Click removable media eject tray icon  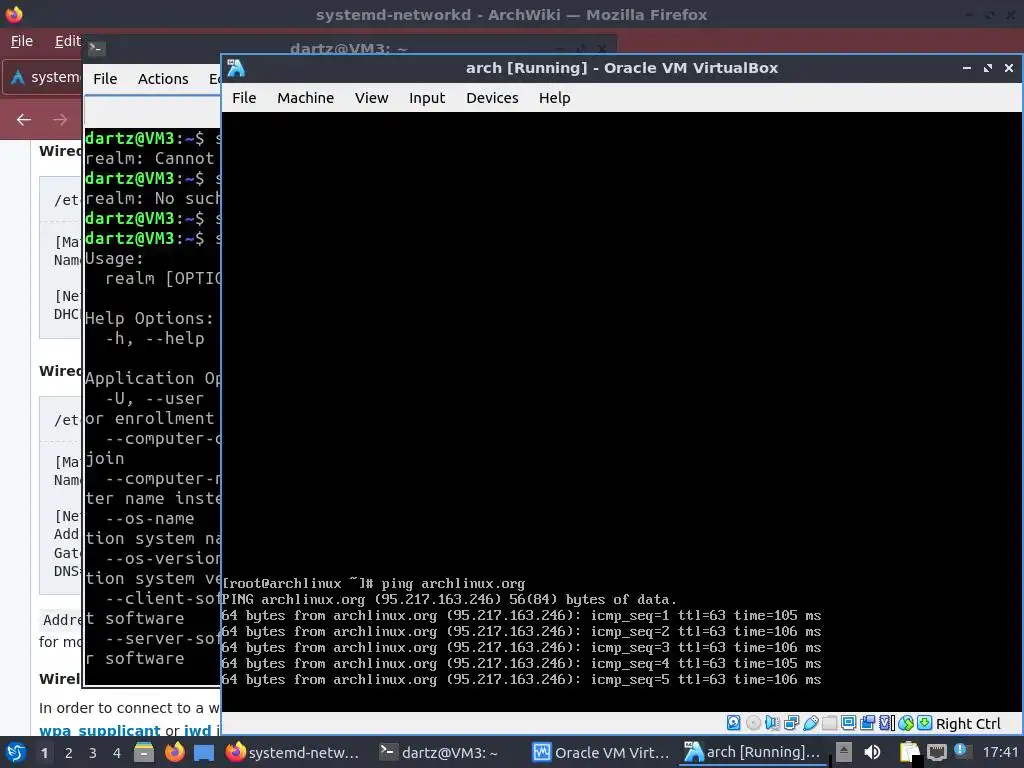tap(844, 752)
